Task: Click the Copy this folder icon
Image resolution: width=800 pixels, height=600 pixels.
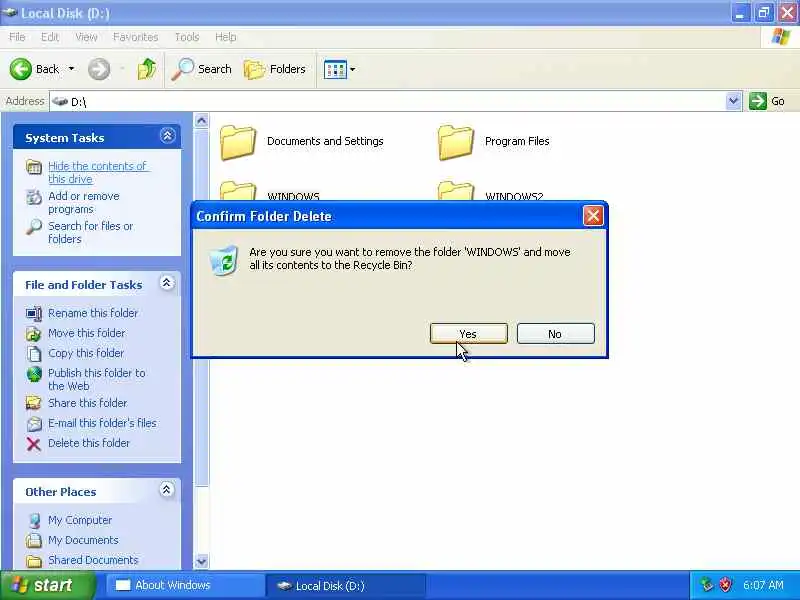Action: tap(34, 354)
